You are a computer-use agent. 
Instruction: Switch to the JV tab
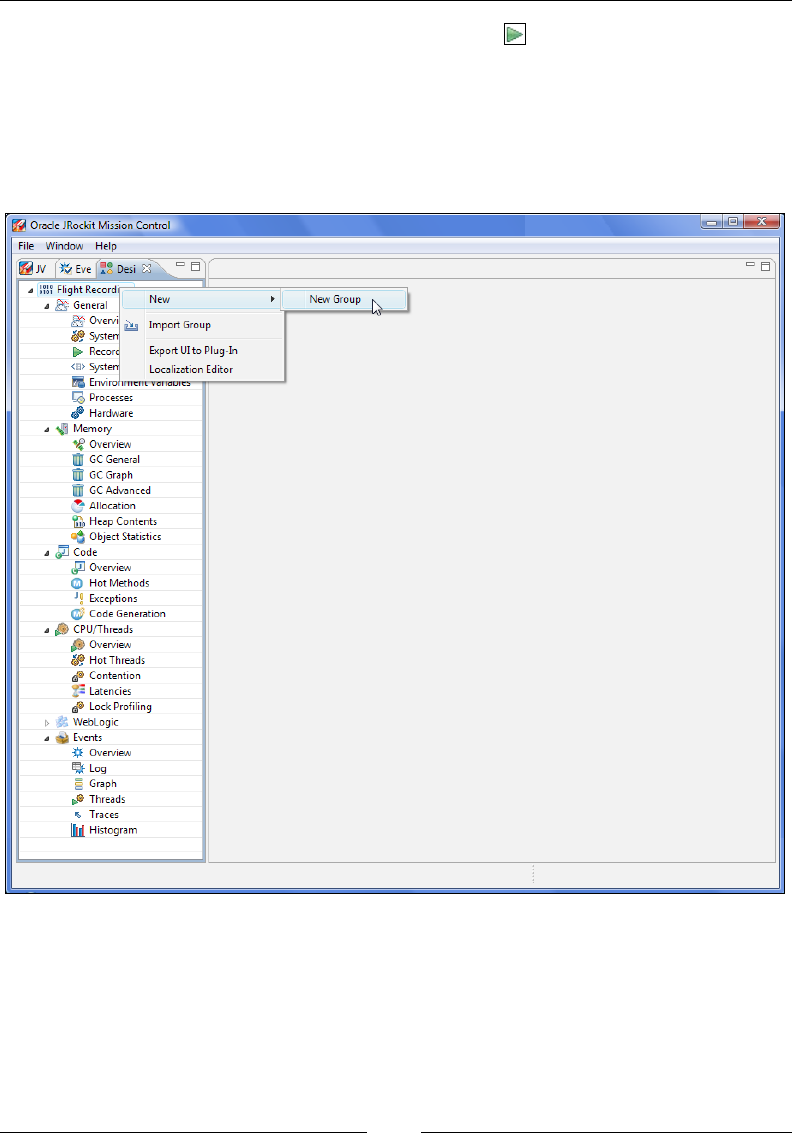[34, 269]
